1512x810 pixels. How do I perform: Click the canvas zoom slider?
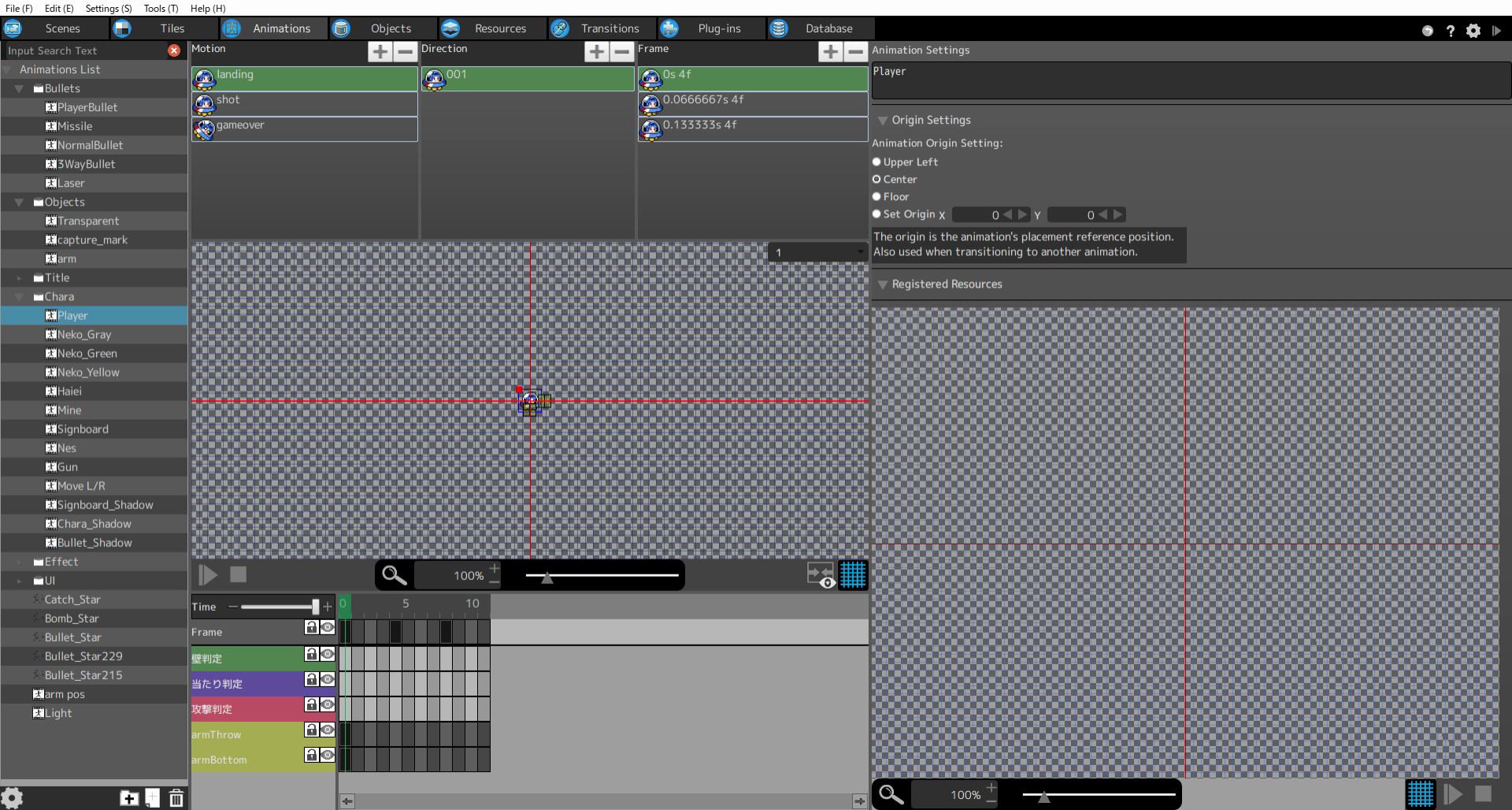[x=547, y=577]
